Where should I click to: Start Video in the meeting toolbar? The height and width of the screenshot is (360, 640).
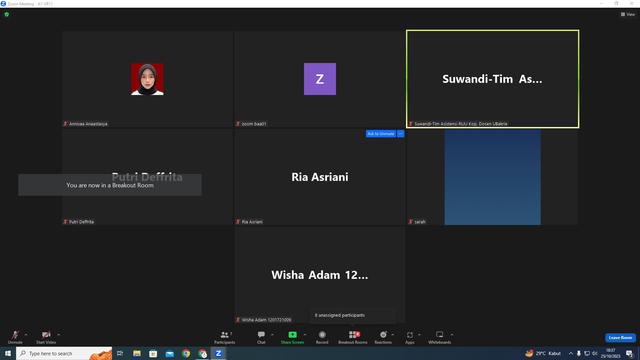pos(46,337)
